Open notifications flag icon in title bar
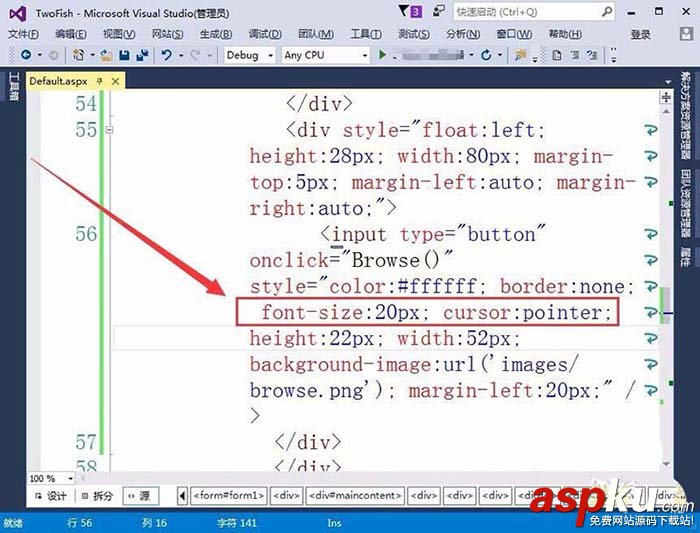Screen dimensions: 700x533 [x=403, y=11]
